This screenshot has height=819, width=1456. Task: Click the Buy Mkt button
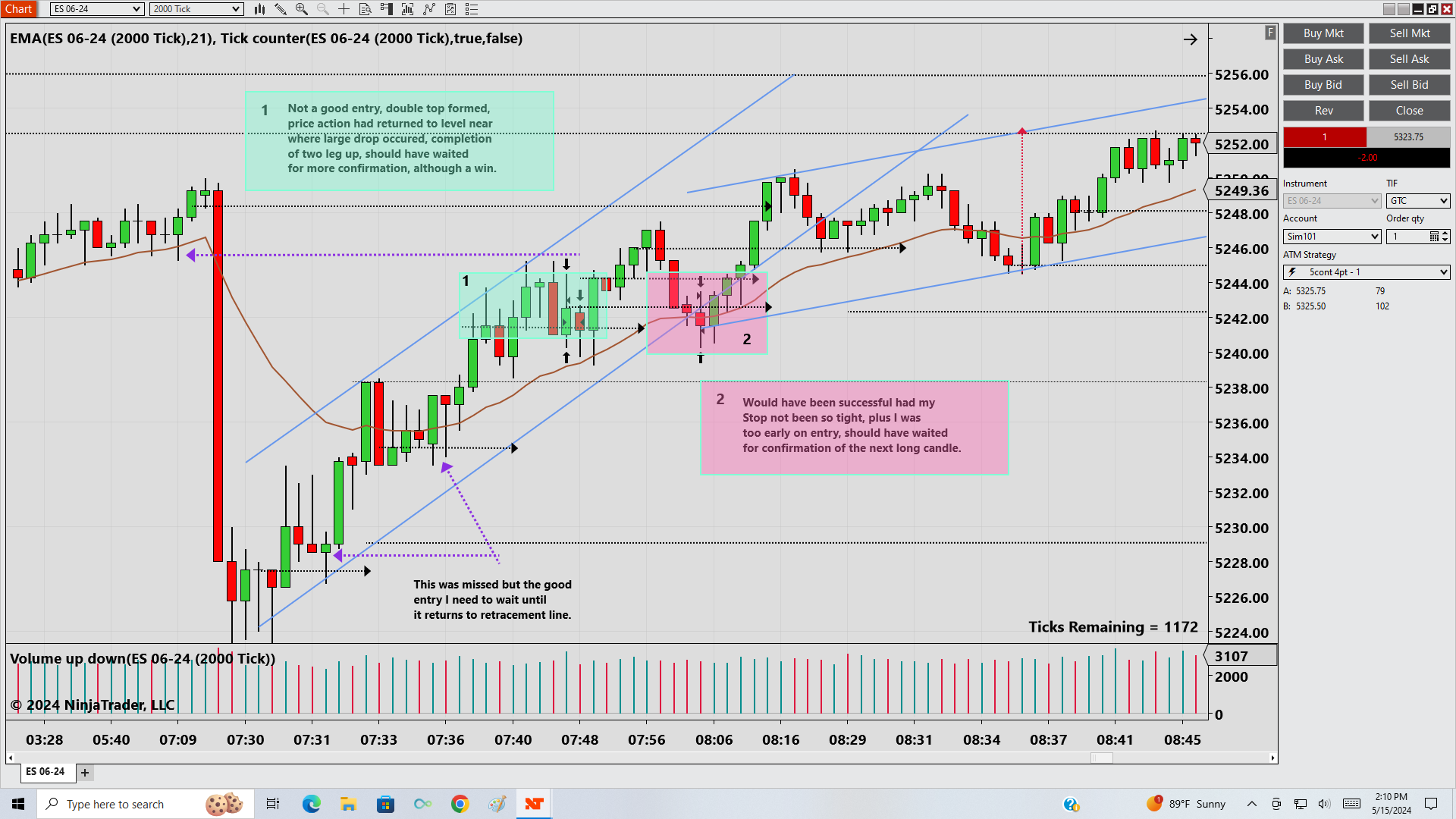1323,33
